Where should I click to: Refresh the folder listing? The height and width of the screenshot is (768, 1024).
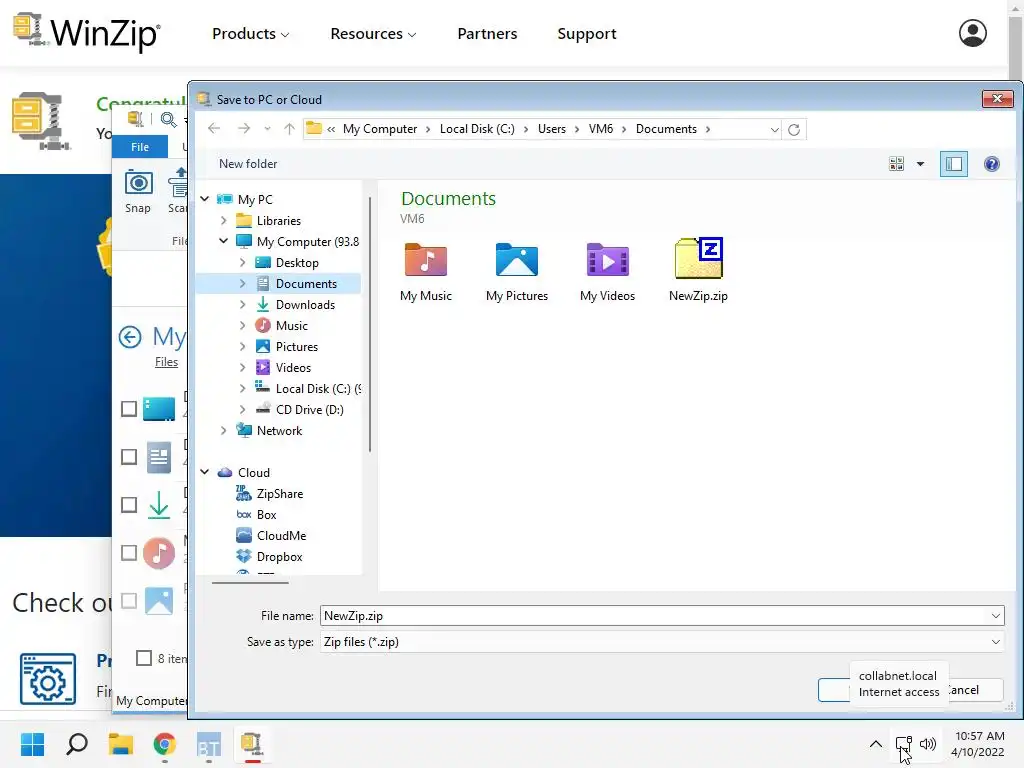tap(794, 129)
